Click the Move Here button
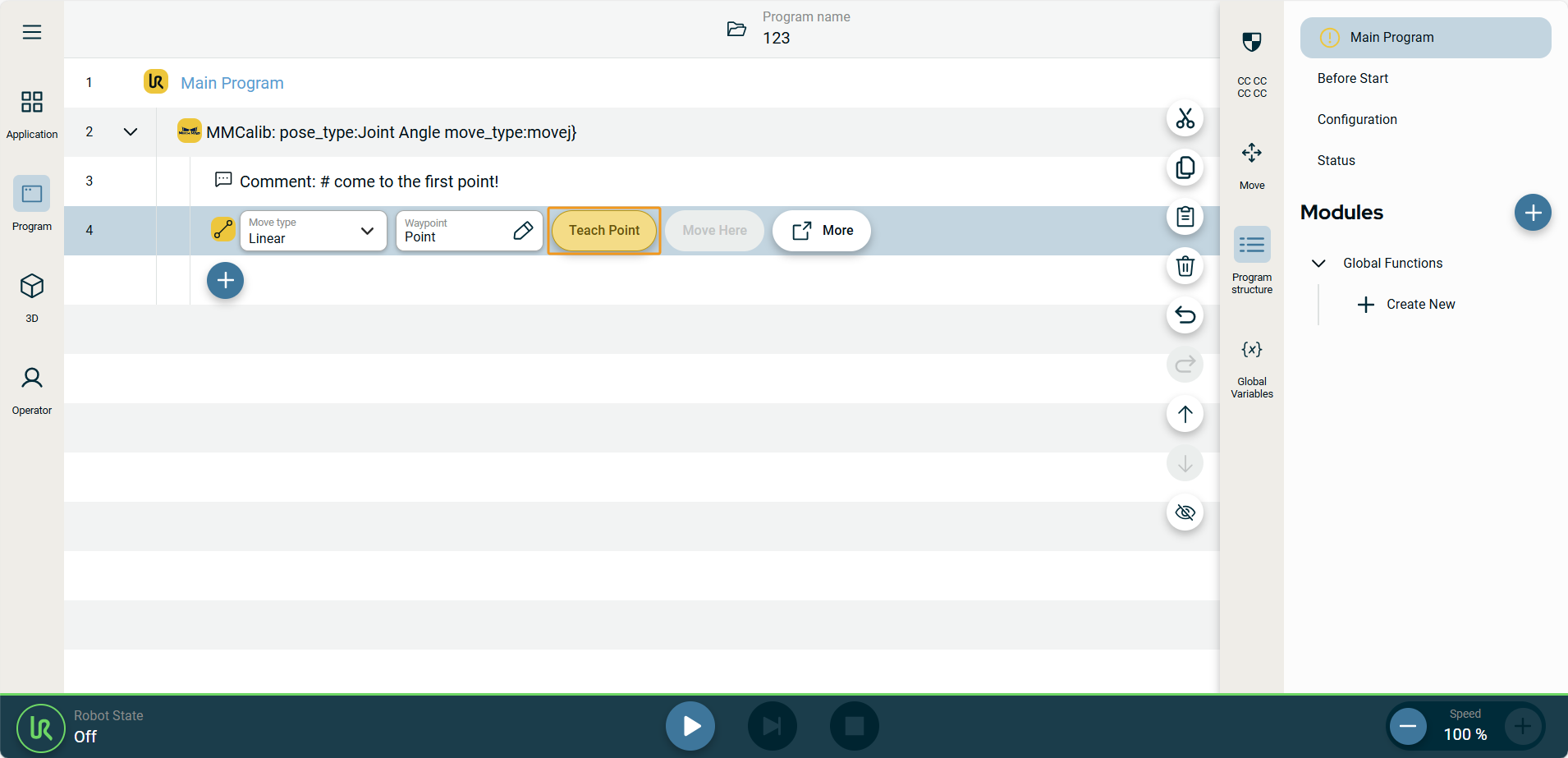This screenshot has height=758, width=1568. point(714,231)
